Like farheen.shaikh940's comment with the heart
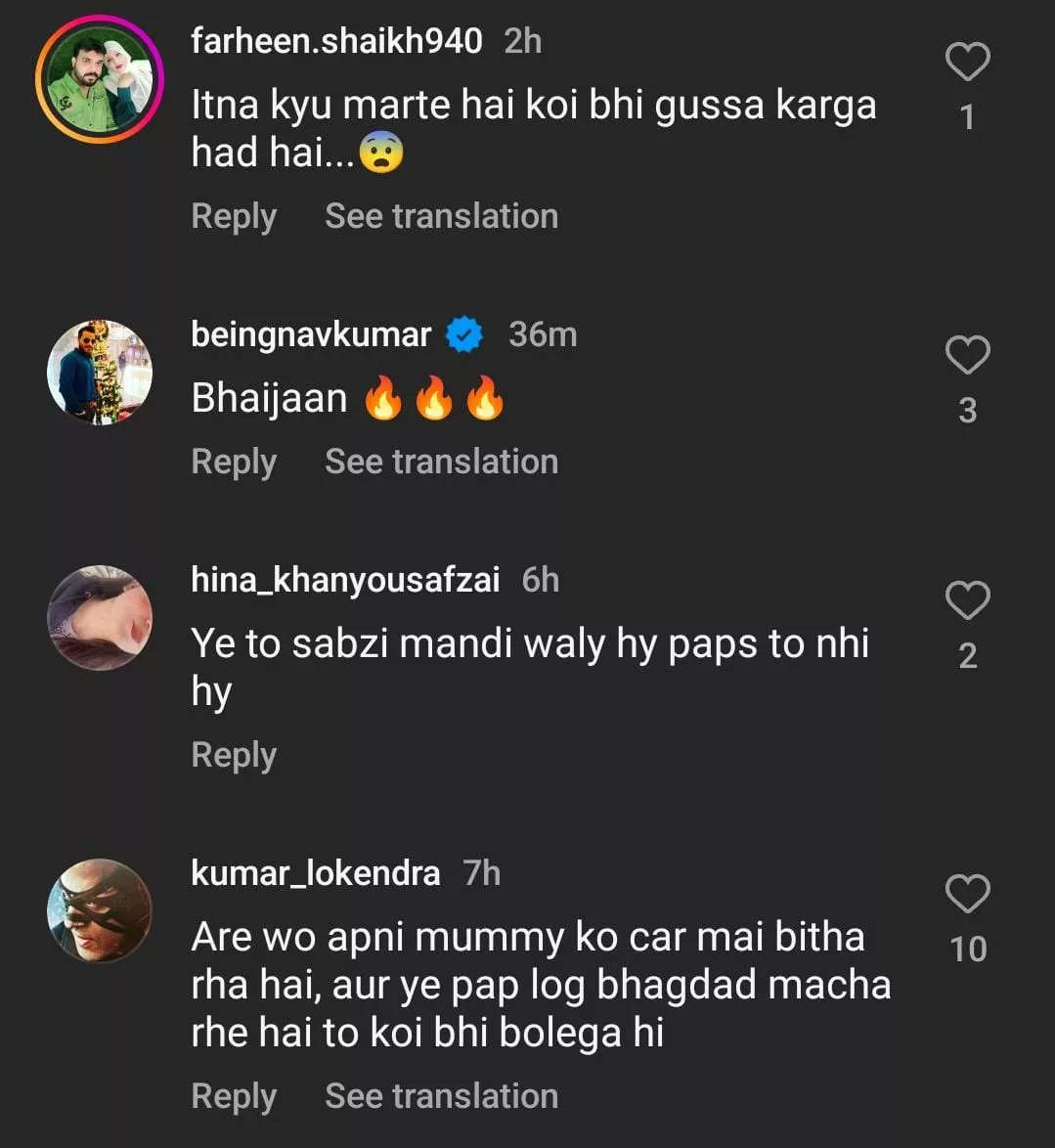Screen dimensions: 1055x1148 point(967,63)
